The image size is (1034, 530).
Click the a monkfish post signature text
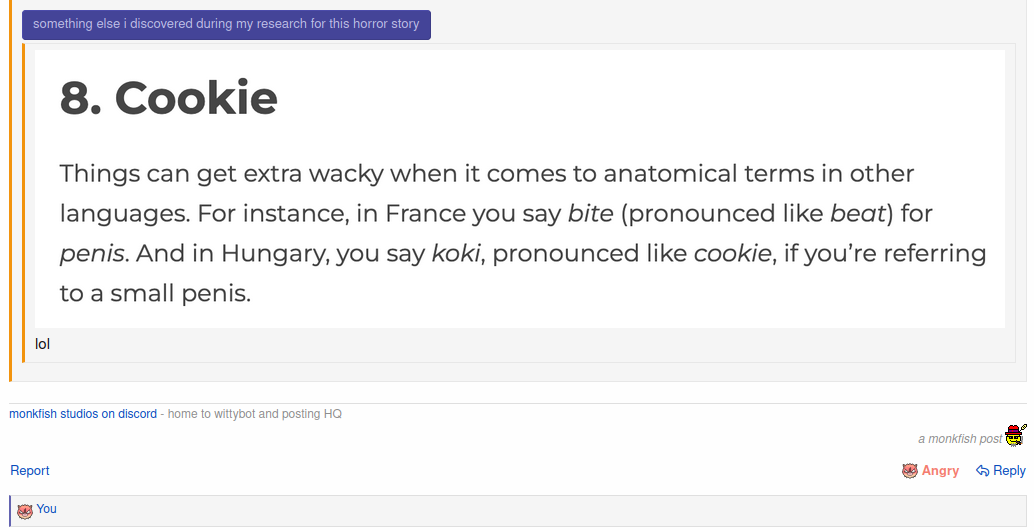(x=960, y=439)
